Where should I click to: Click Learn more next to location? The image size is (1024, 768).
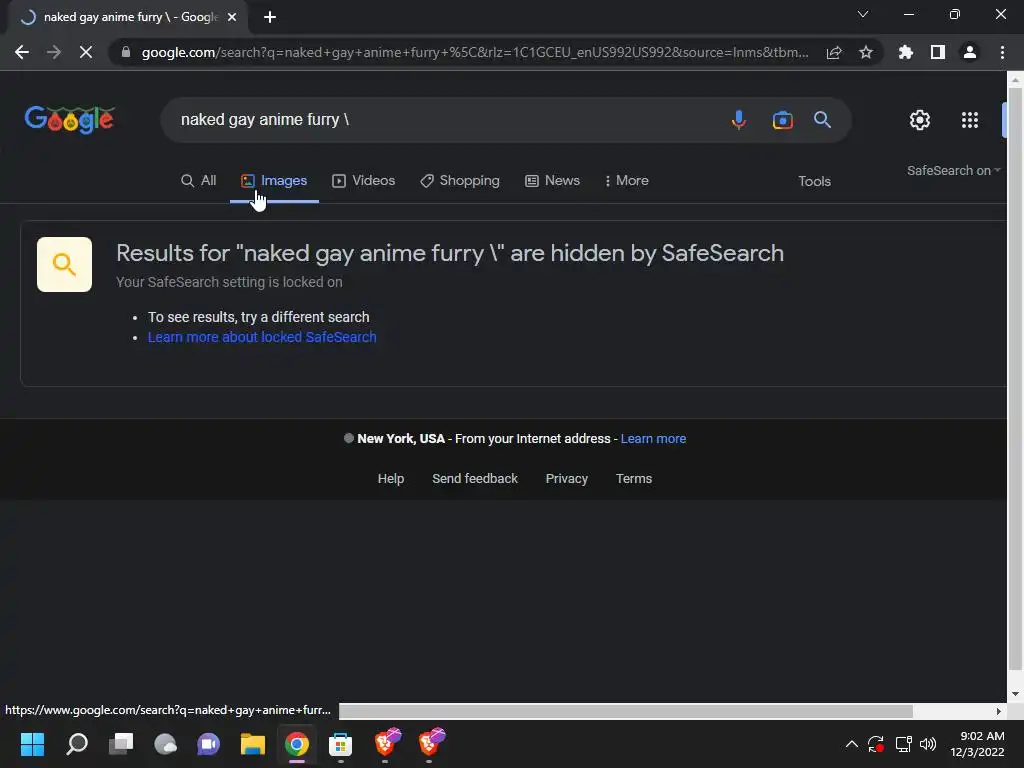(653, 439)
